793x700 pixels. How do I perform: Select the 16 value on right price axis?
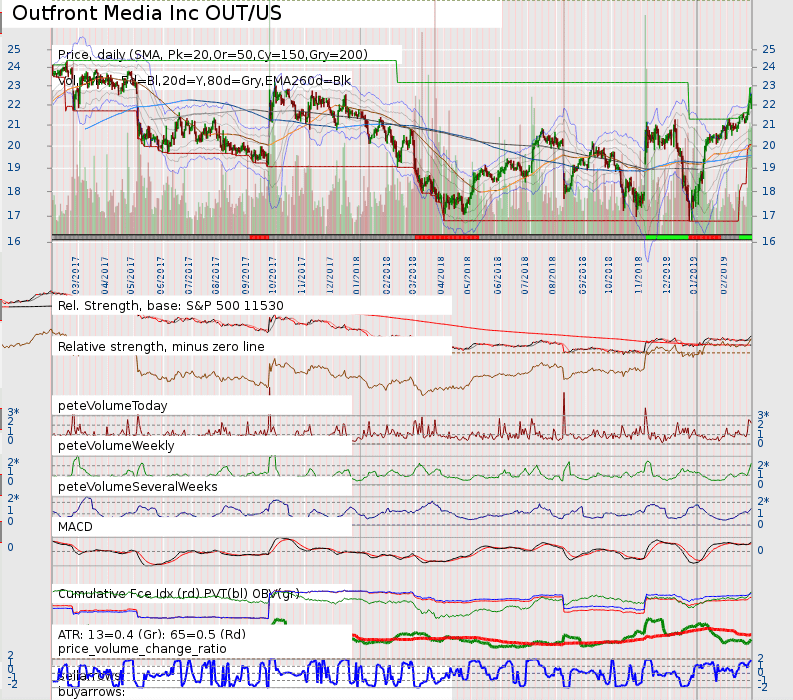tap(769, 241)
